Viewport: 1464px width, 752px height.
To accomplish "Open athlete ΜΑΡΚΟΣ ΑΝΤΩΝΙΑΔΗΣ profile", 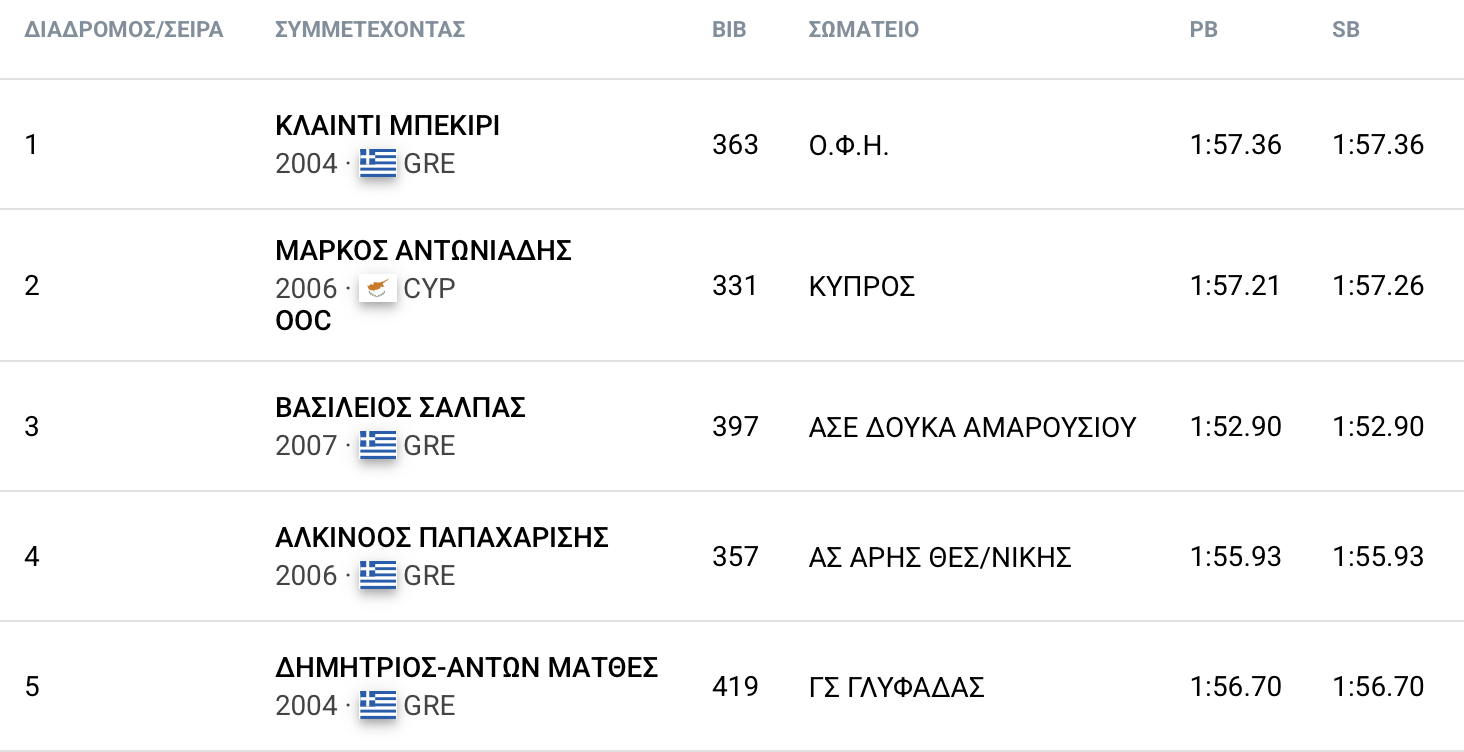I will 423,250.
